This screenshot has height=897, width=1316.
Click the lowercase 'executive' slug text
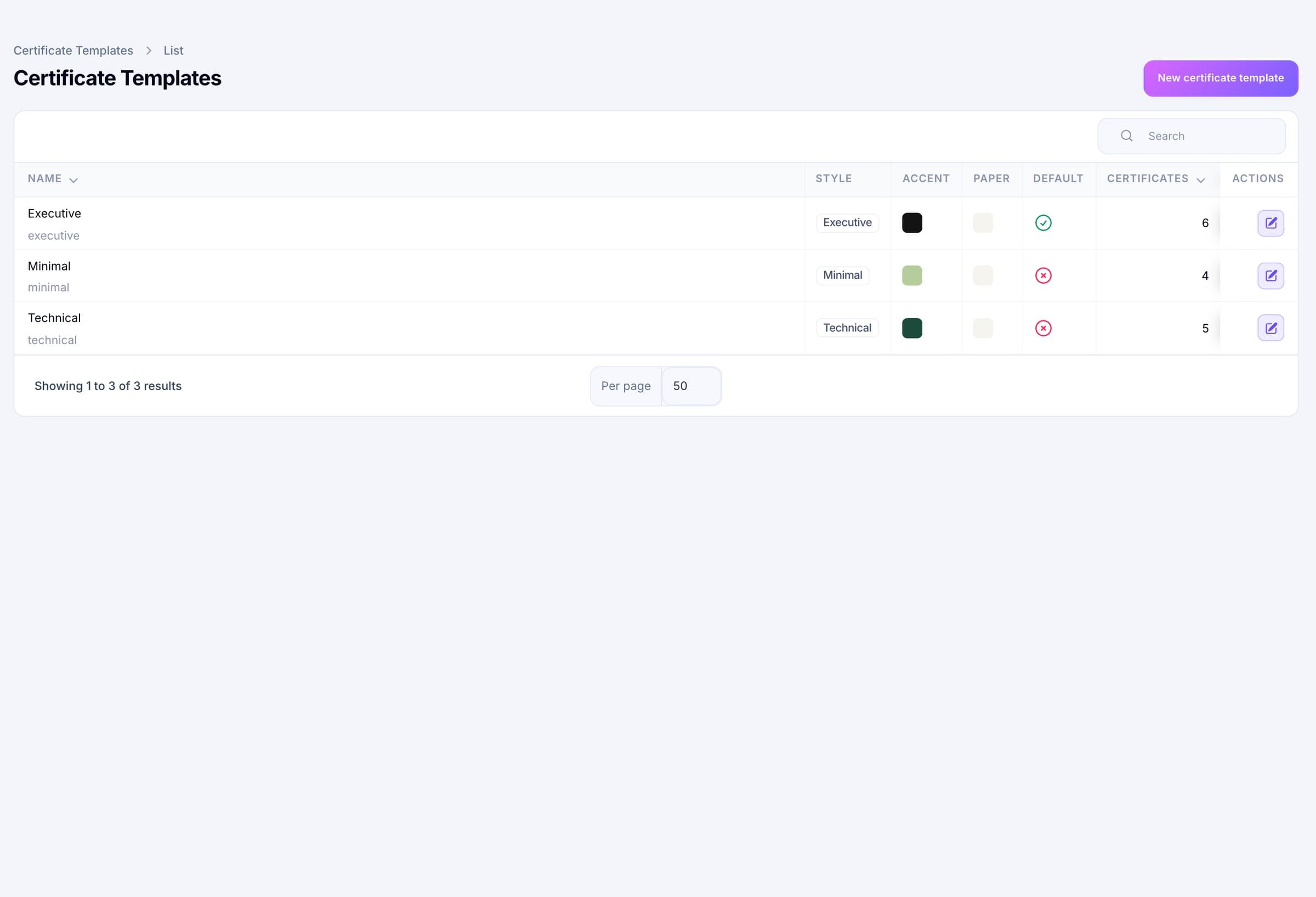54,236
